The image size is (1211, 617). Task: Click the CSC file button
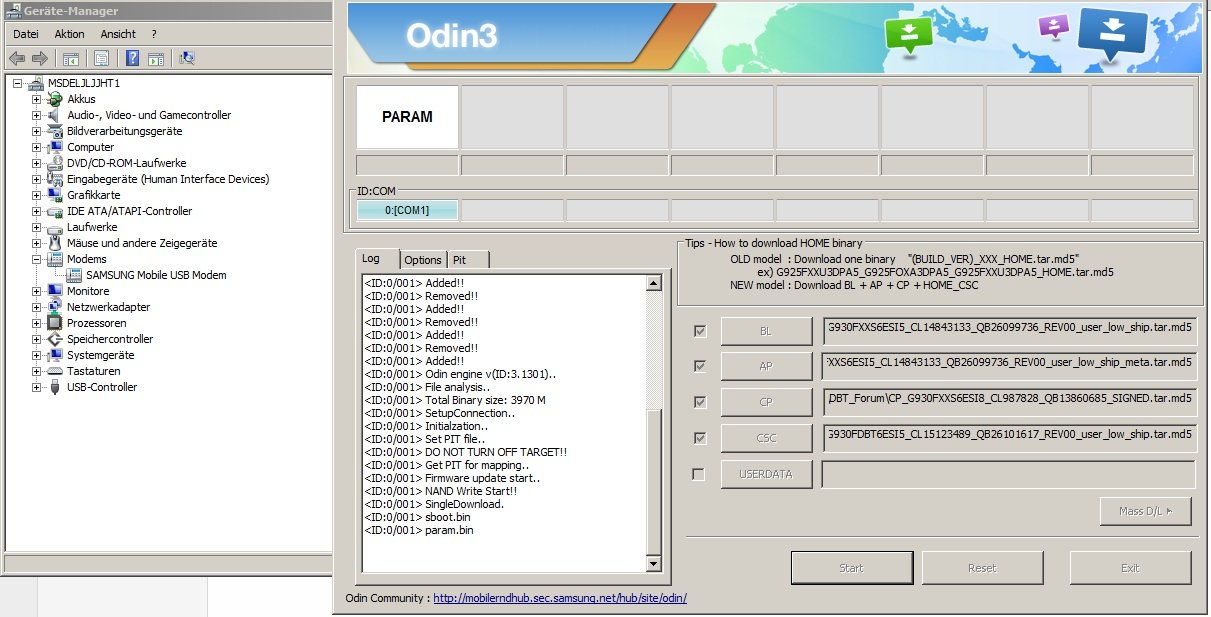click(766, 438)
